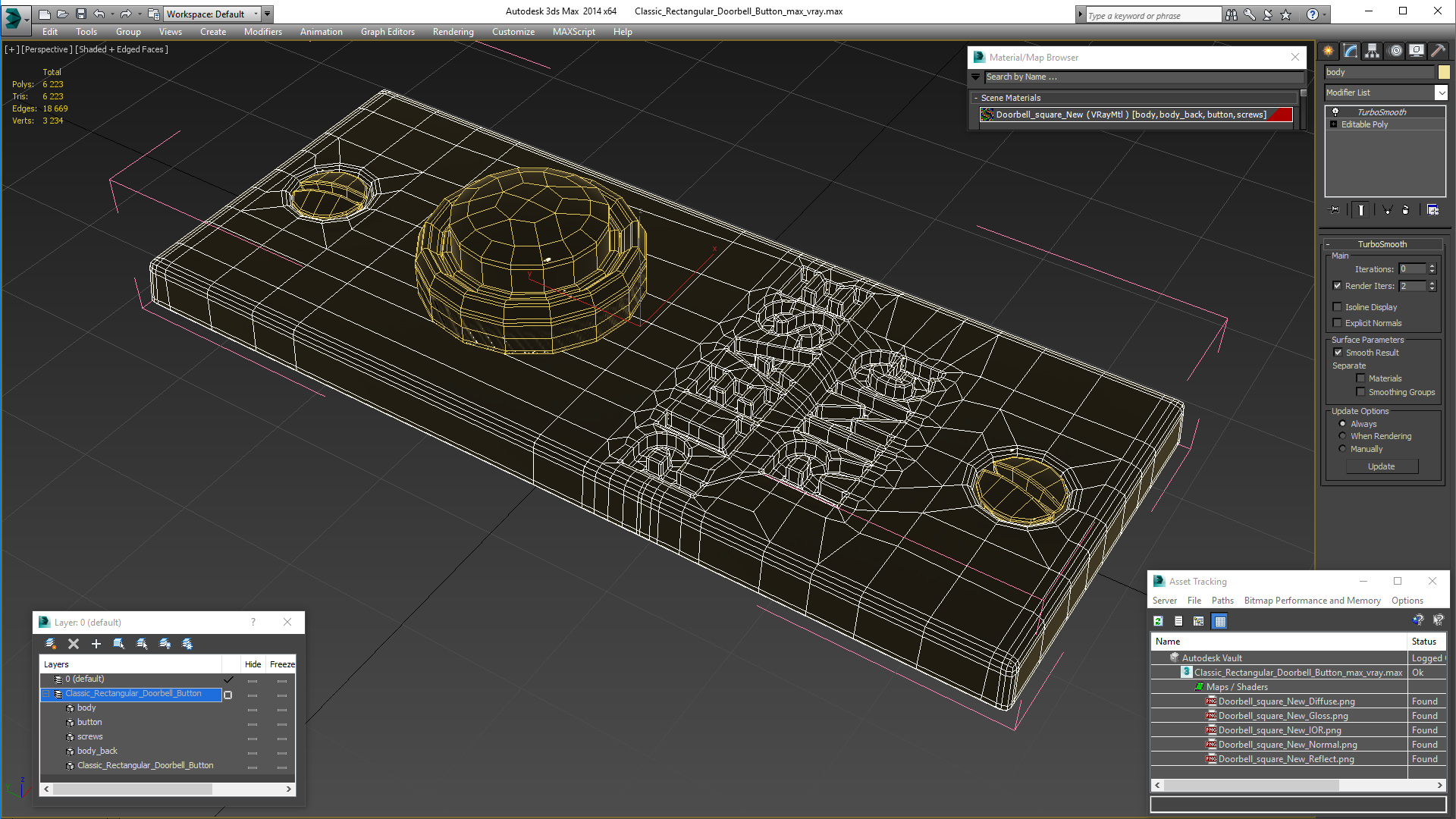Select the When Rendering radio option
Viewport: 1456px width, 819px height.
[x=1342, y=436]
